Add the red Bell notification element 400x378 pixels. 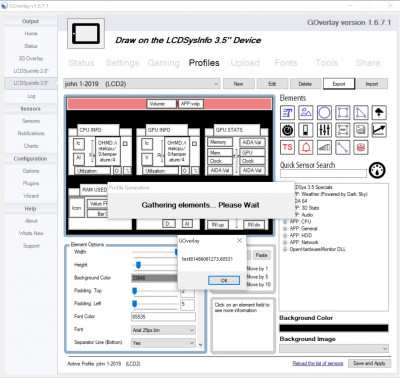306,147
